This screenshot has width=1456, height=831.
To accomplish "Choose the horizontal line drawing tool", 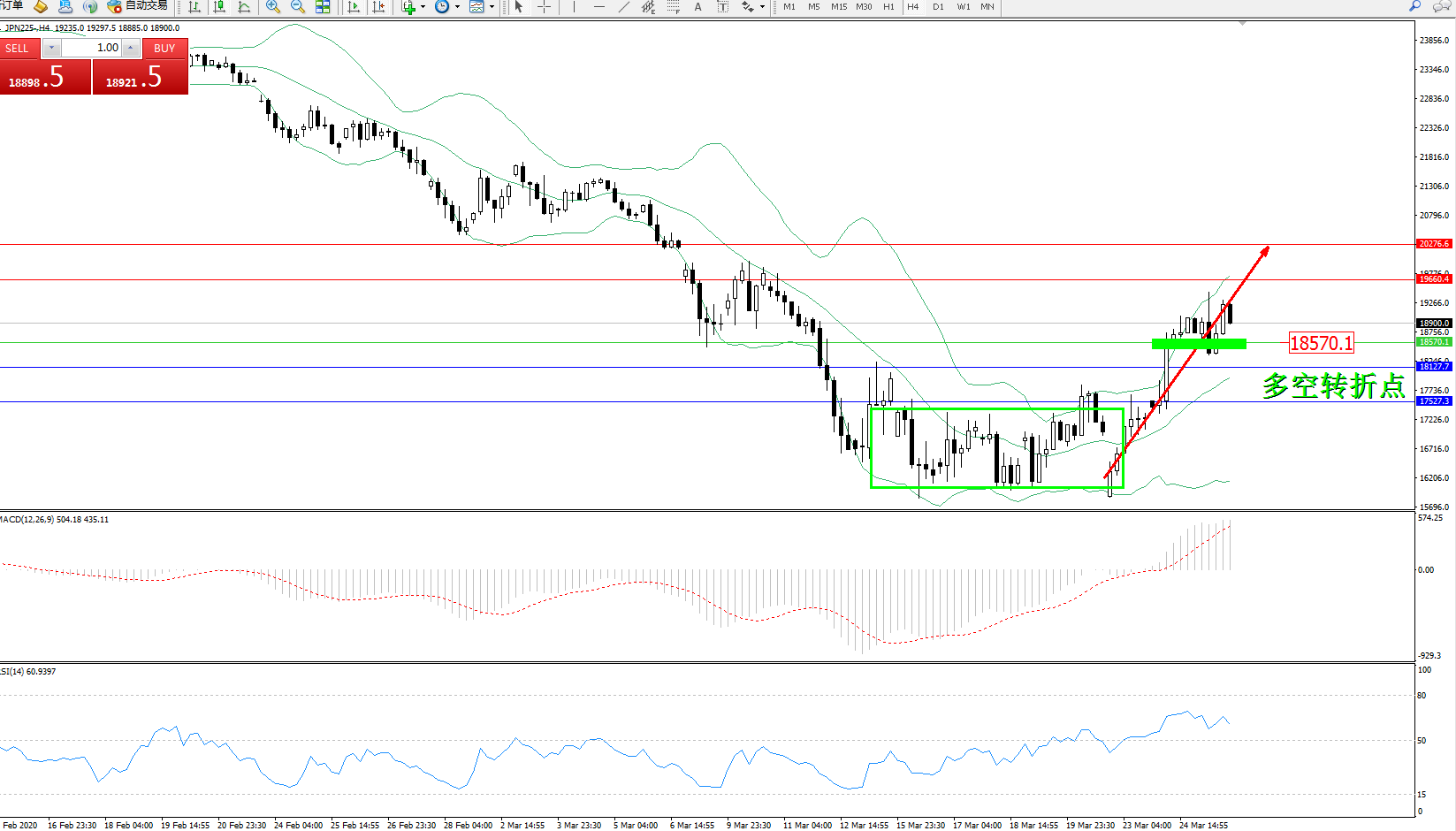I will [599, 7].
